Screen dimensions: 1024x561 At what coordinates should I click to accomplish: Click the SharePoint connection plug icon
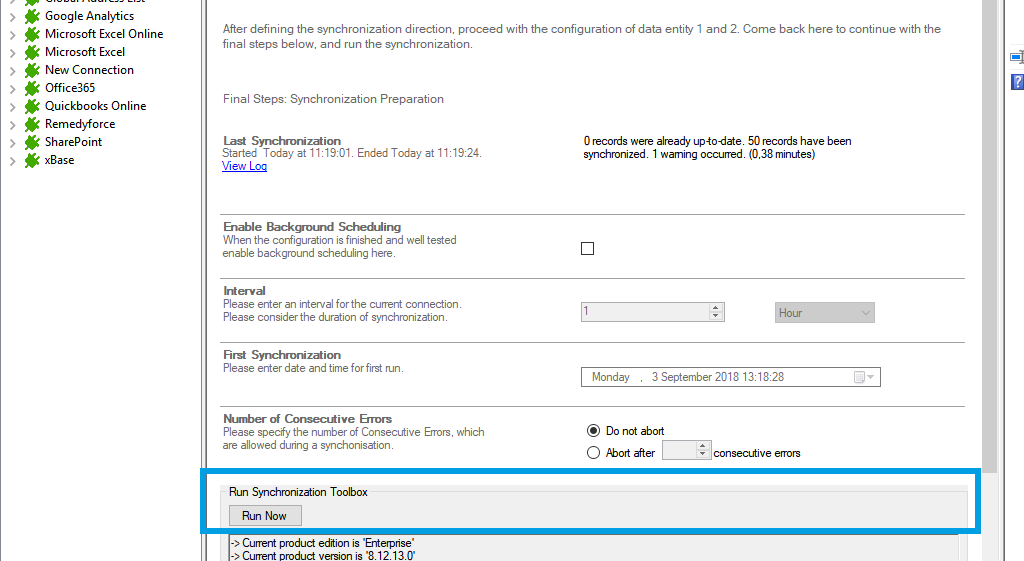click(32, 142)
